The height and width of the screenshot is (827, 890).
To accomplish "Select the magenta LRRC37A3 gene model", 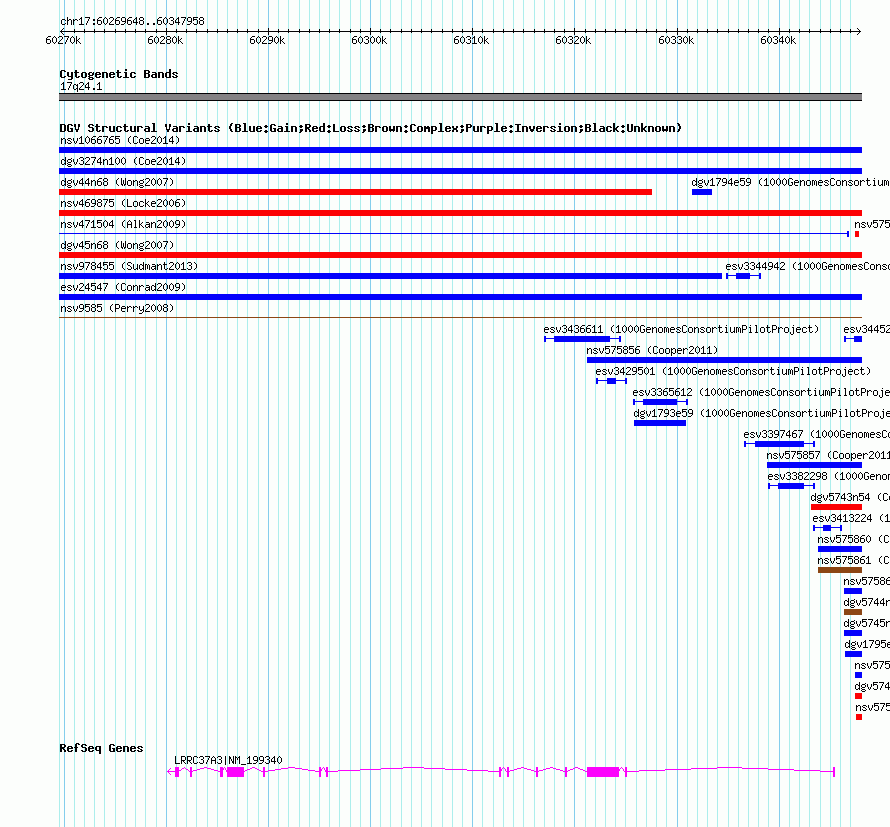I will point(501,772).
